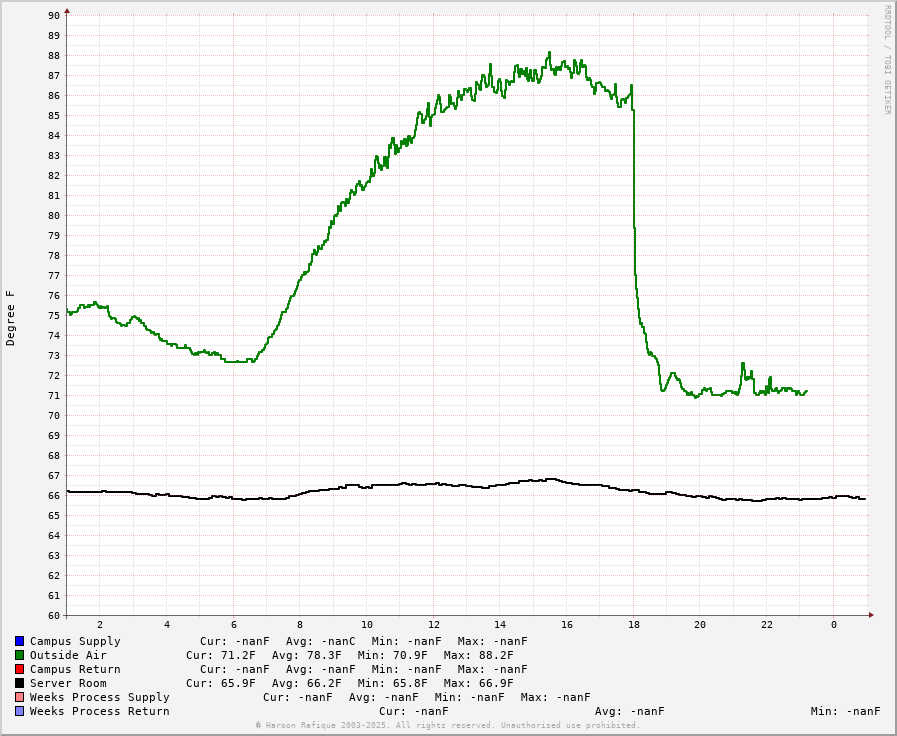Select the Server Room legend label
Screen dimensions: 897x736
point(68,683)
